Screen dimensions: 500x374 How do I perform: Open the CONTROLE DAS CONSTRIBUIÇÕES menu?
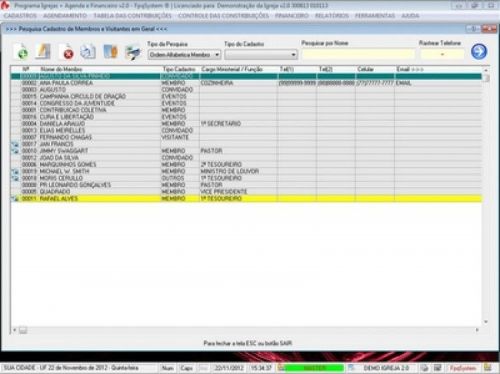[223, 16]
